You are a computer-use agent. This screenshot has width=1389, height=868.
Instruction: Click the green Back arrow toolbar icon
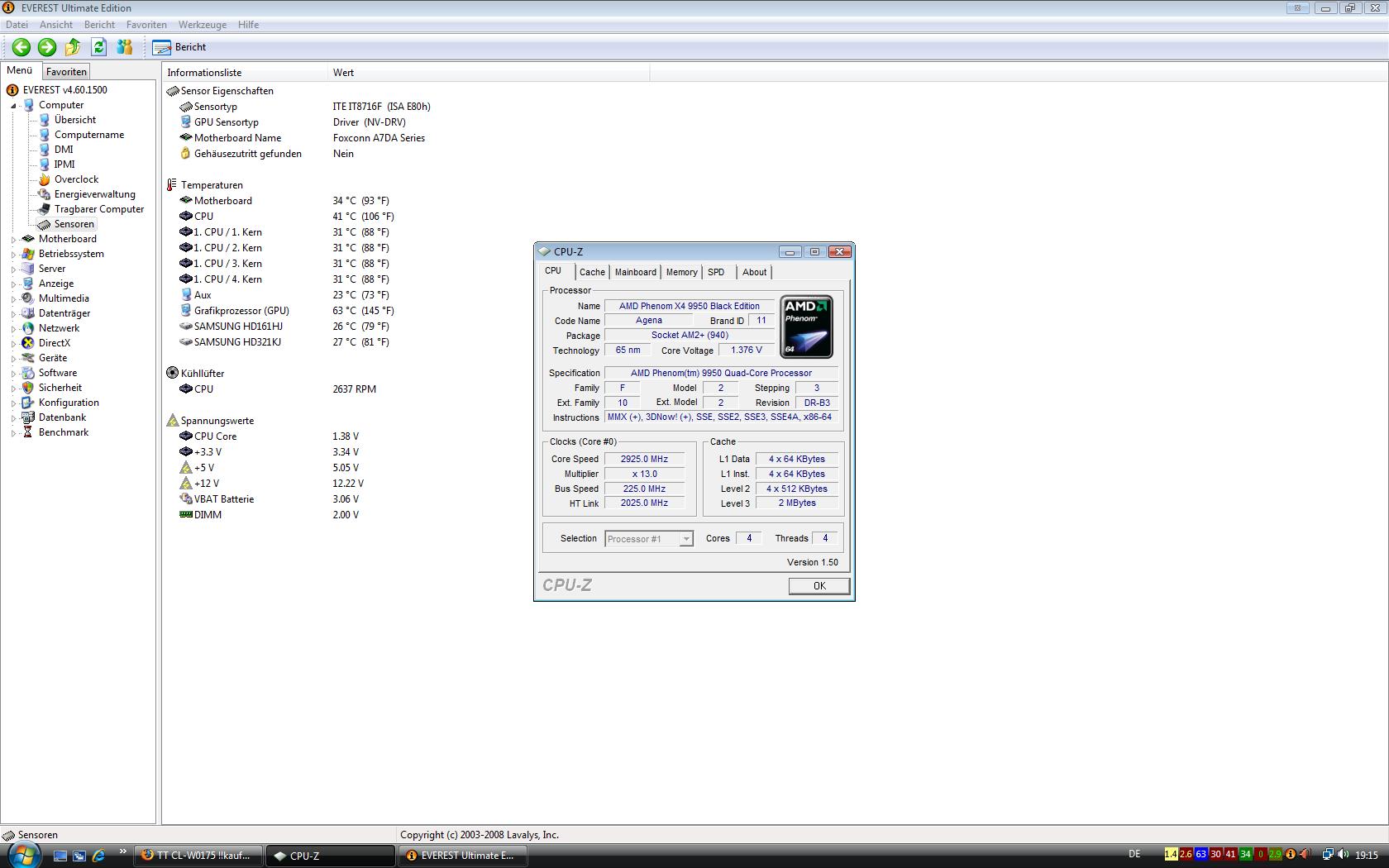(x=21, y=47)
